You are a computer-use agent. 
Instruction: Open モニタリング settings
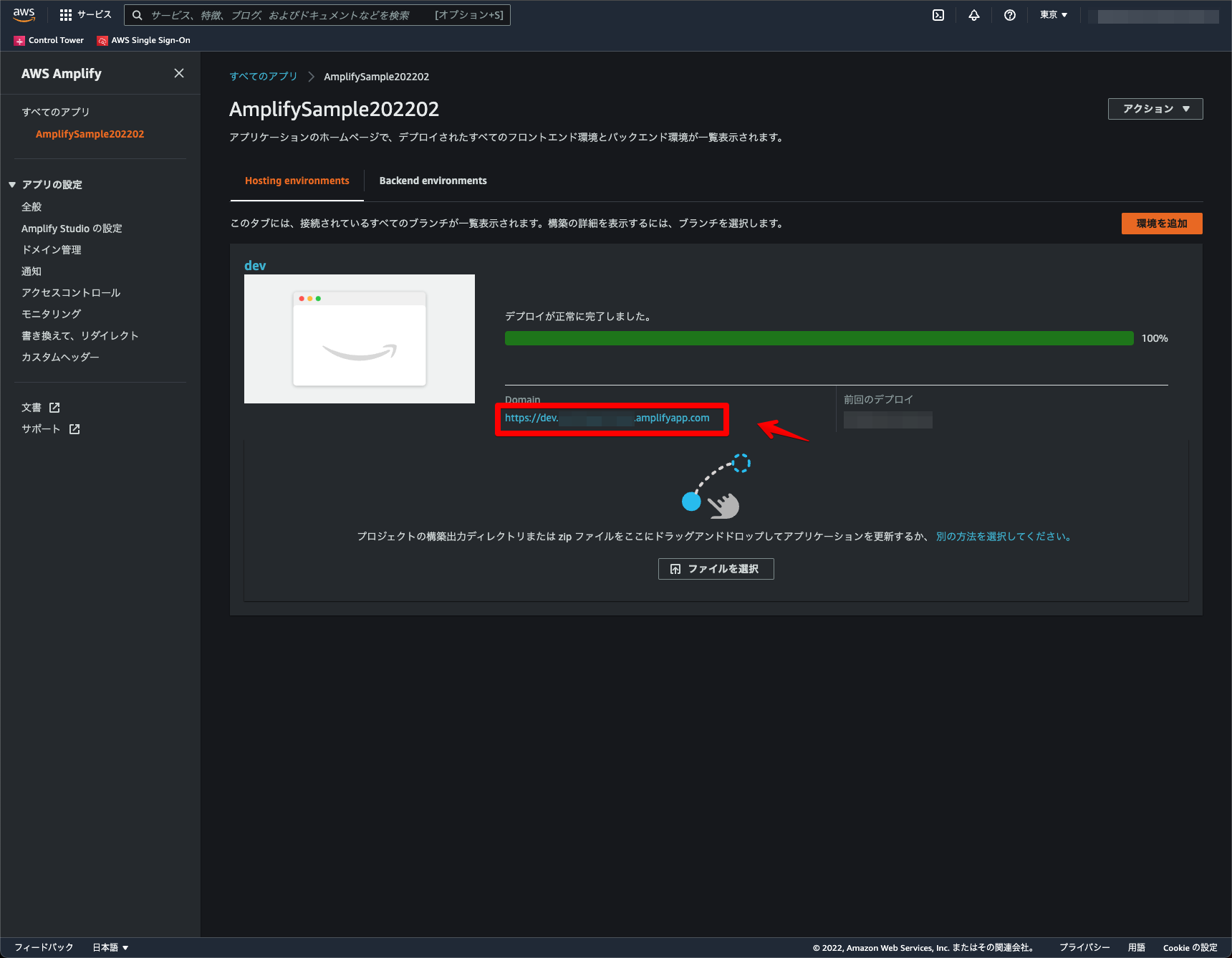52,314
